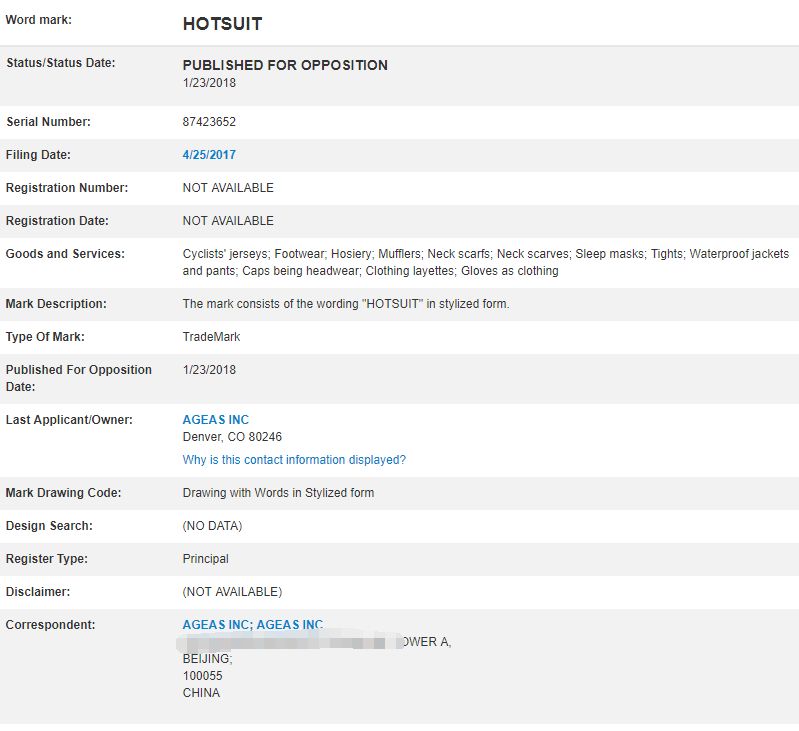799x731 pixels.
Task: Click the Word mark: label
Action: (38, 20)
